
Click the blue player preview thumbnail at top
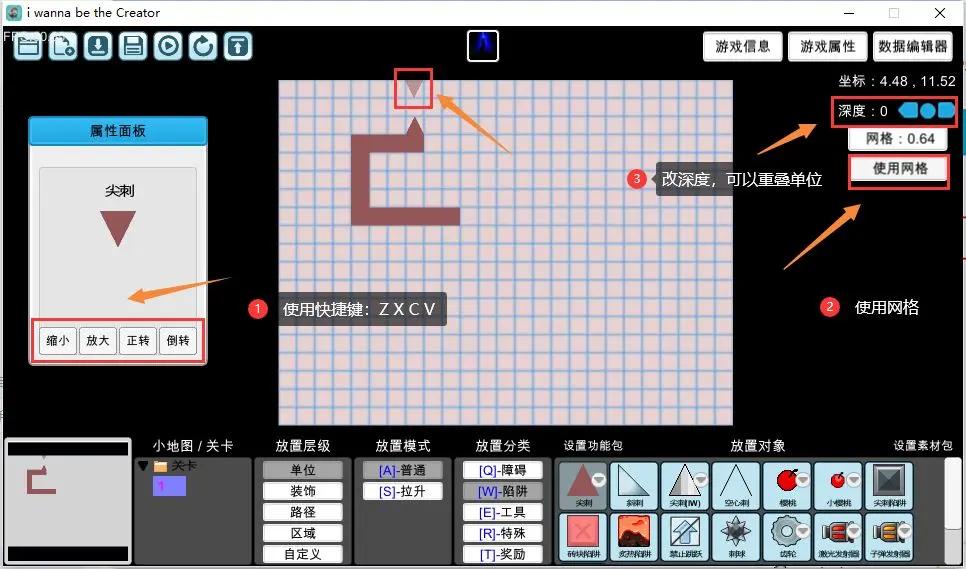coord(482,46)
